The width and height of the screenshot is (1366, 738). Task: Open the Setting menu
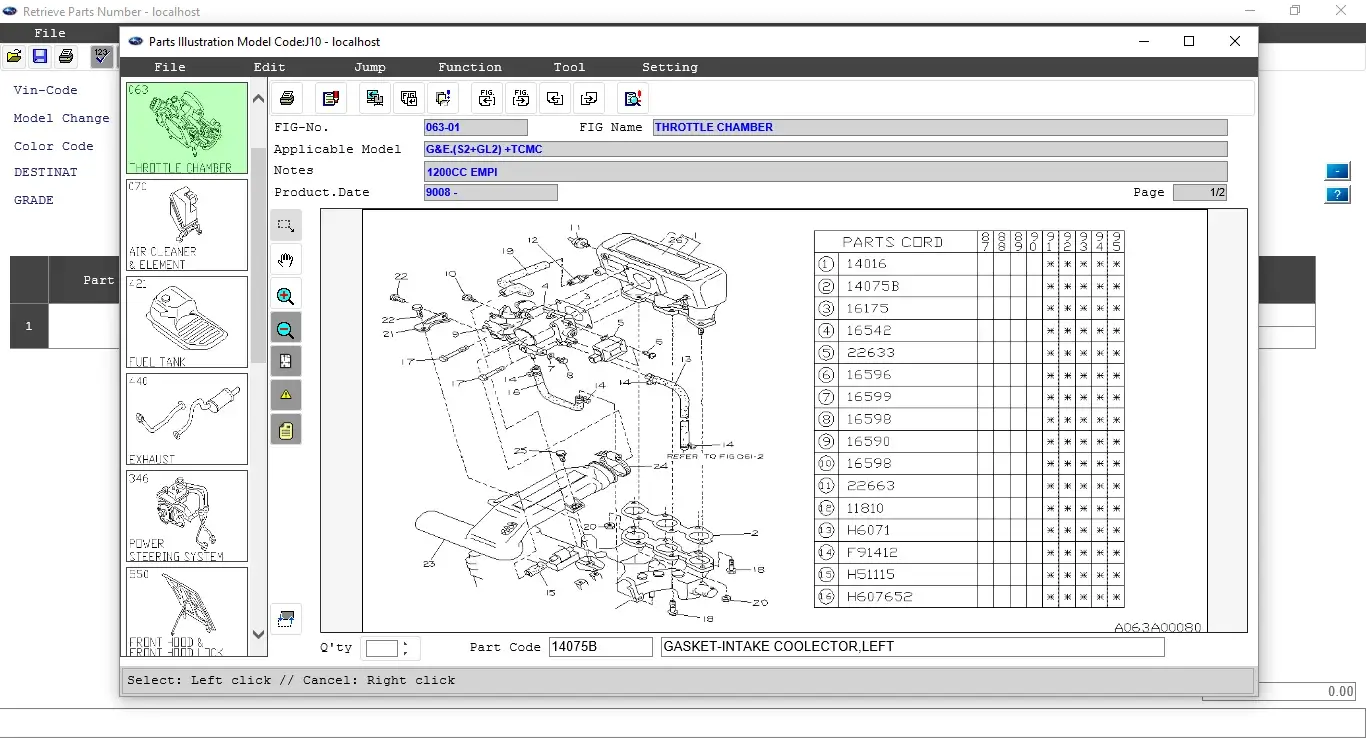coord(669,67)
